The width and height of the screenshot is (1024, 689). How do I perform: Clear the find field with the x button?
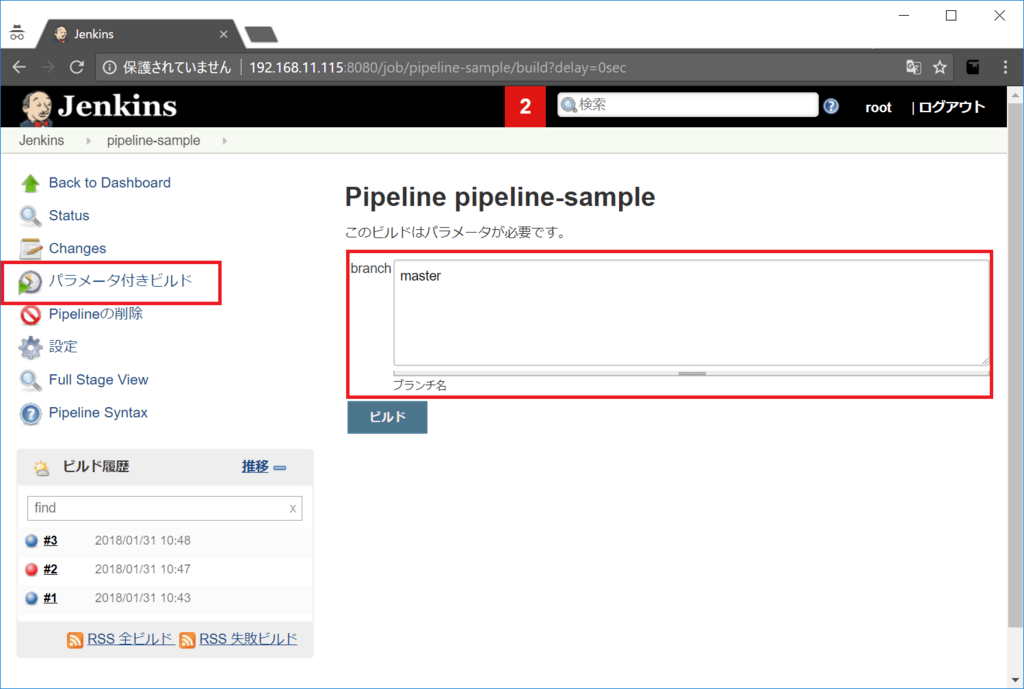click(293, 508)
